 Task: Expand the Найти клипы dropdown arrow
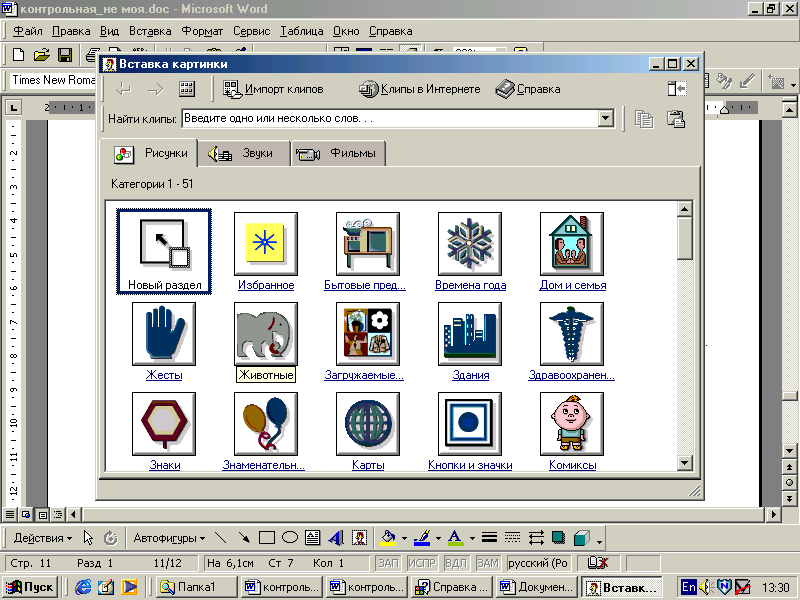point(606,118)
